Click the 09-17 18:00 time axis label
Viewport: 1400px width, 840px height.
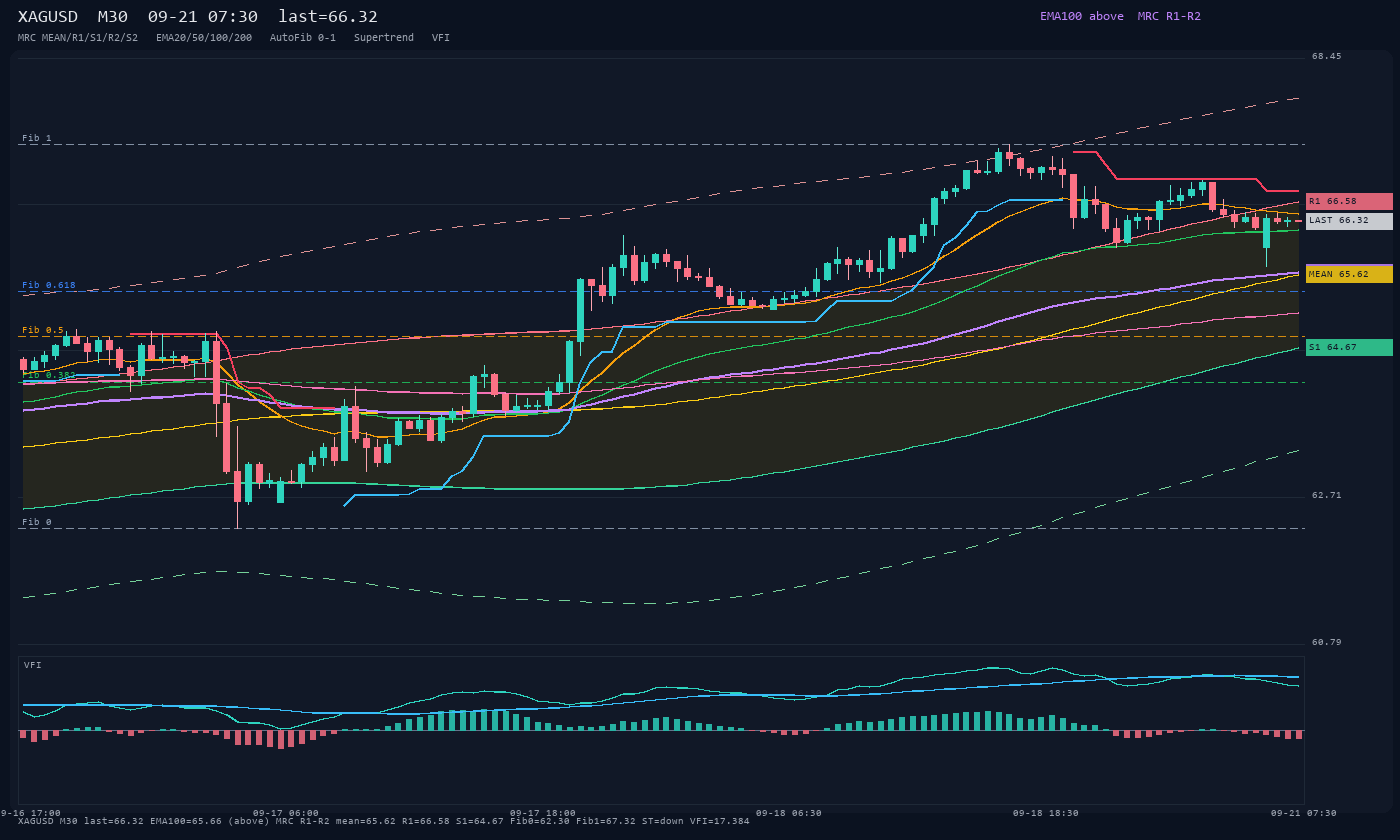click(543, 813)
